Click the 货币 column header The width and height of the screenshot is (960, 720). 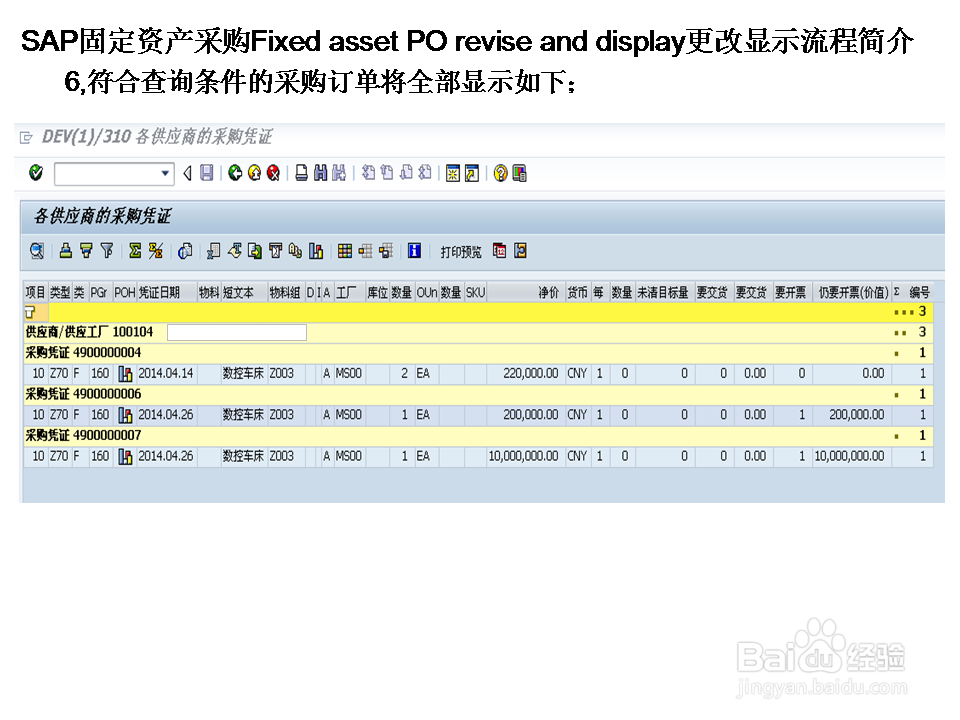pyautogui.click(x=577, y=293)
